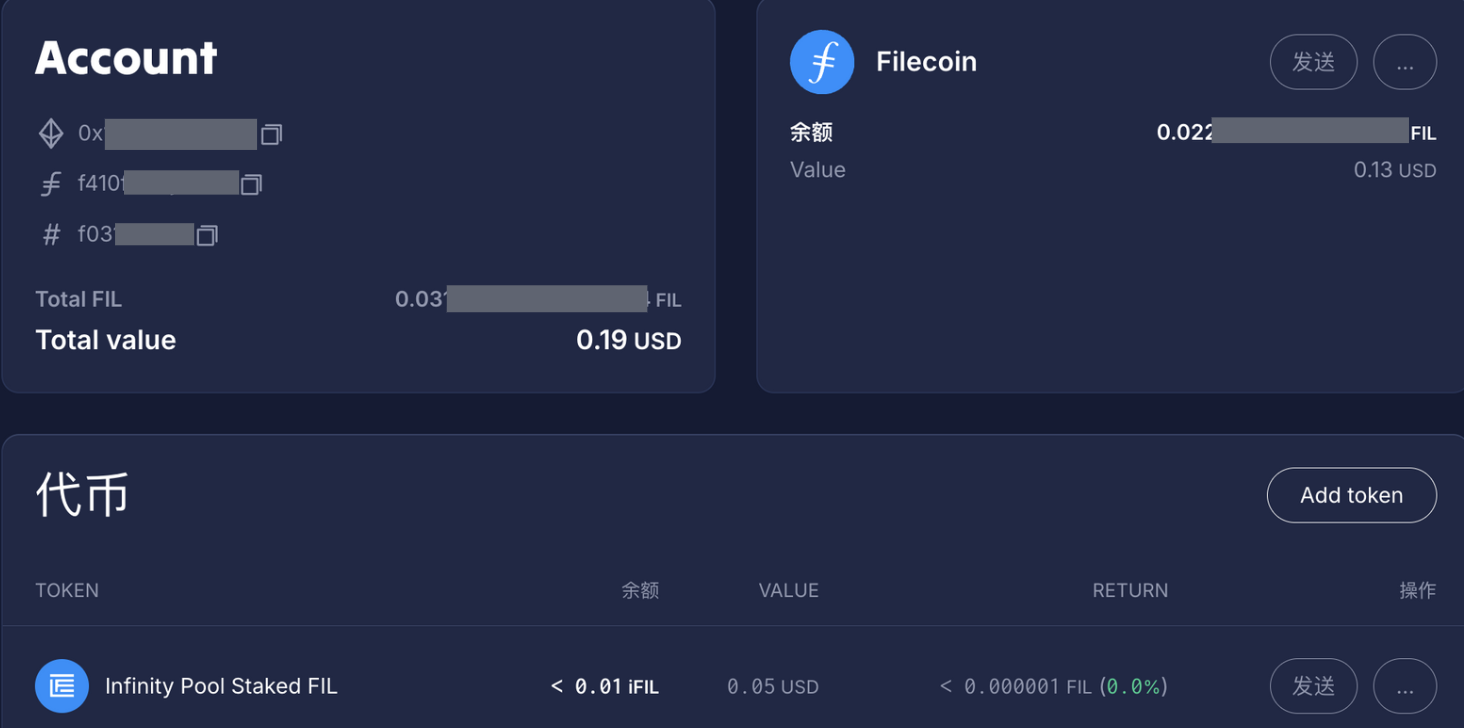
Task: Open the Infinity Pool Staked FIL token details
Action: (x=221, y=686)
